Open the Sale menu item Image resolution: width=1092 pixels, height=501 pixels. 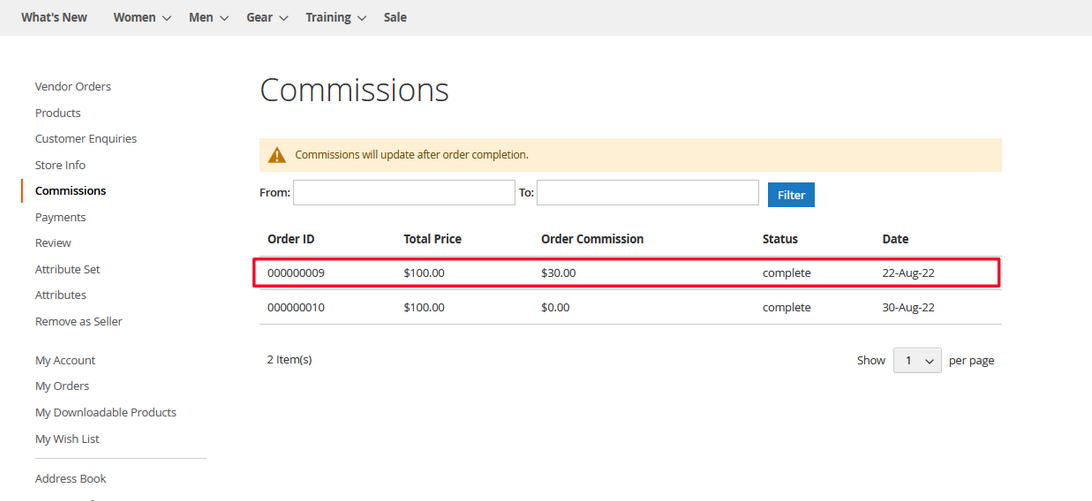pyautogui.click(x=395, y=17)
